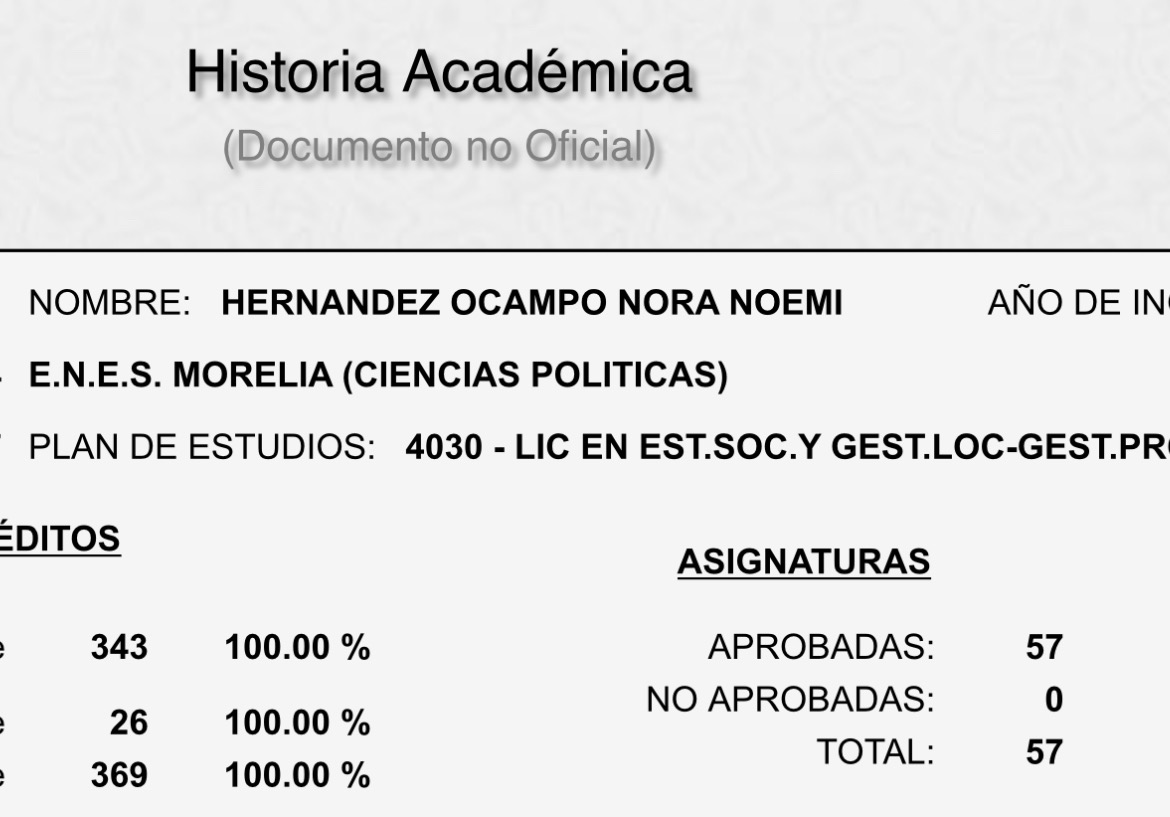Click the APROBADAS label
1170x817 pixels.
820,648
